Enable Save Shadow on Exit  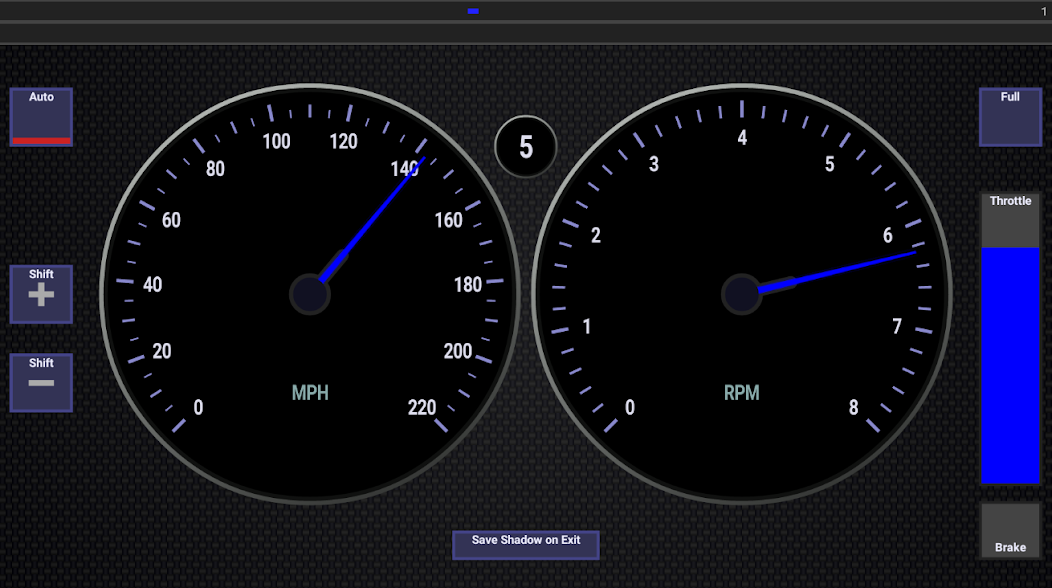(525, 543)
